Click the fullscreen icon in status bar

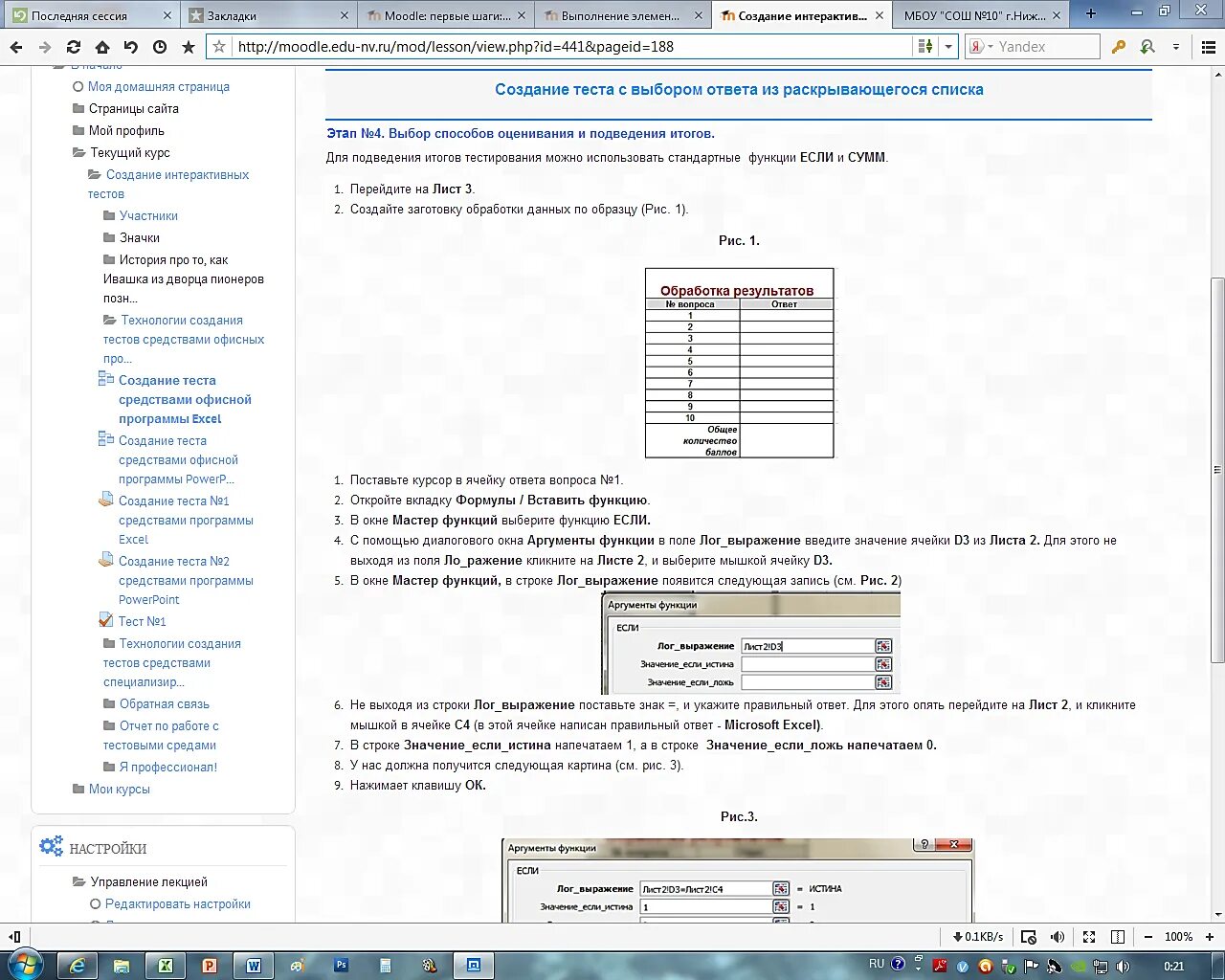pos(1089,937)
